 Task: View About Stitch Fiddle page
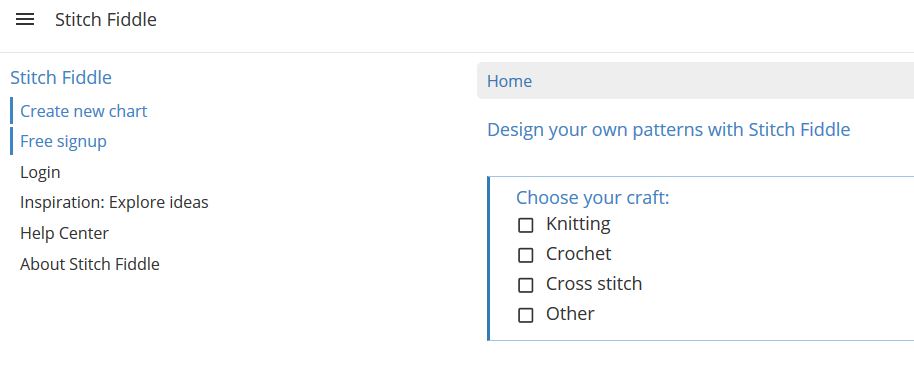pos(90,264)
